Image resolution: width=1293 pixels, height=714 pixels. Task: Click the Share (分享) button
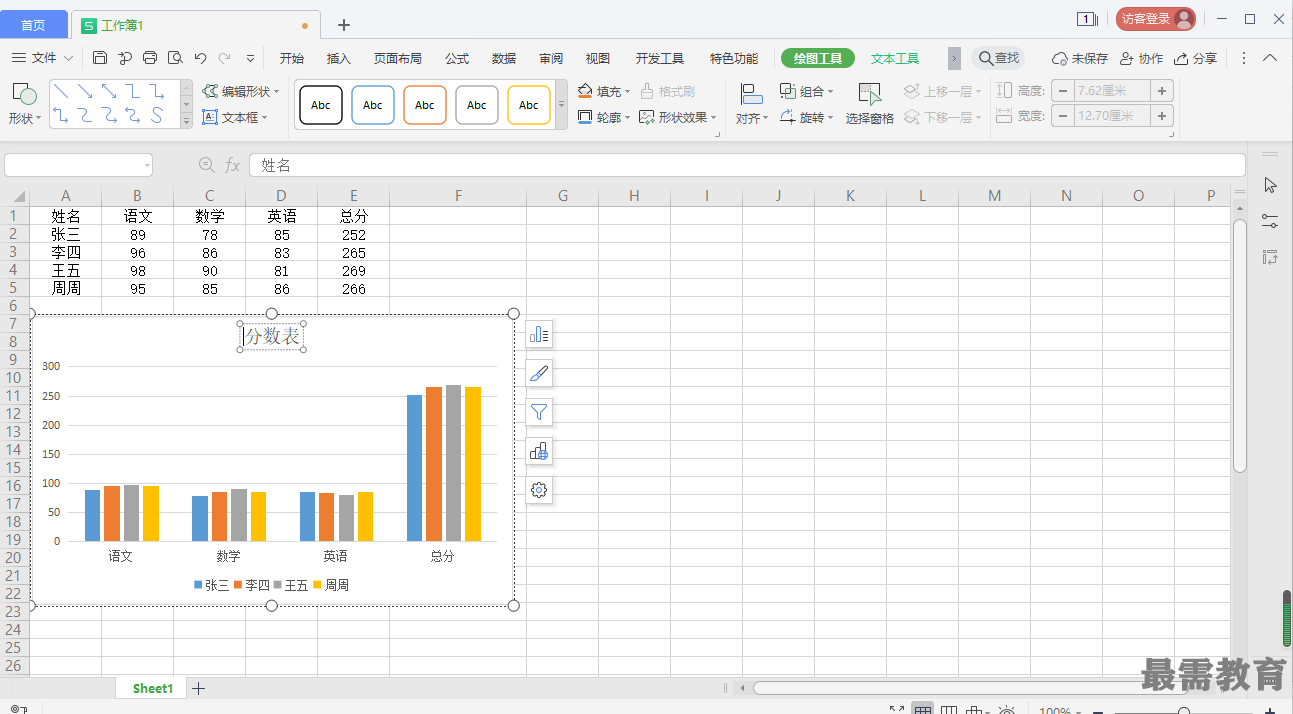1196,58
